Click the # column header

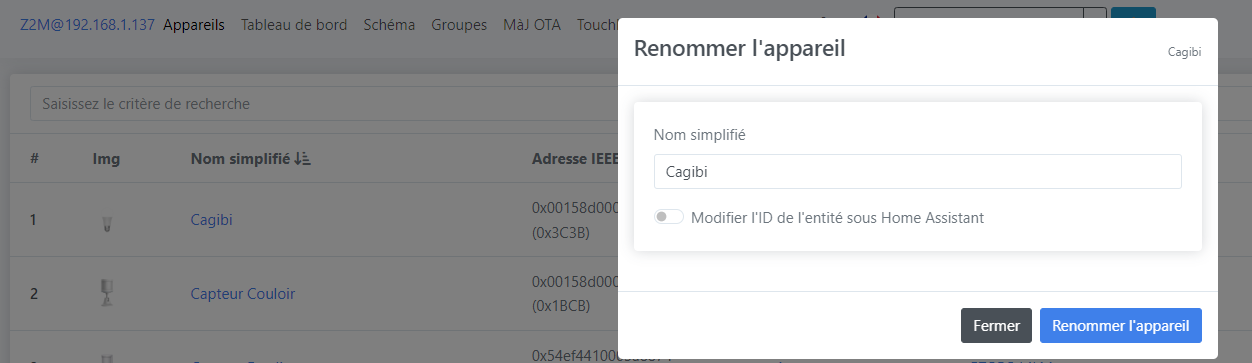34,159
